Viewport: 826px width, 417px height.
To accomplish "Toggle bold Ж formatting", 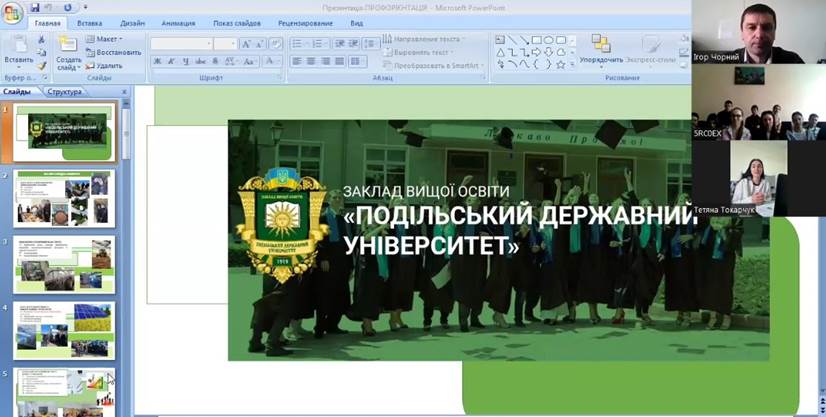I will click(x=157, y=62).
